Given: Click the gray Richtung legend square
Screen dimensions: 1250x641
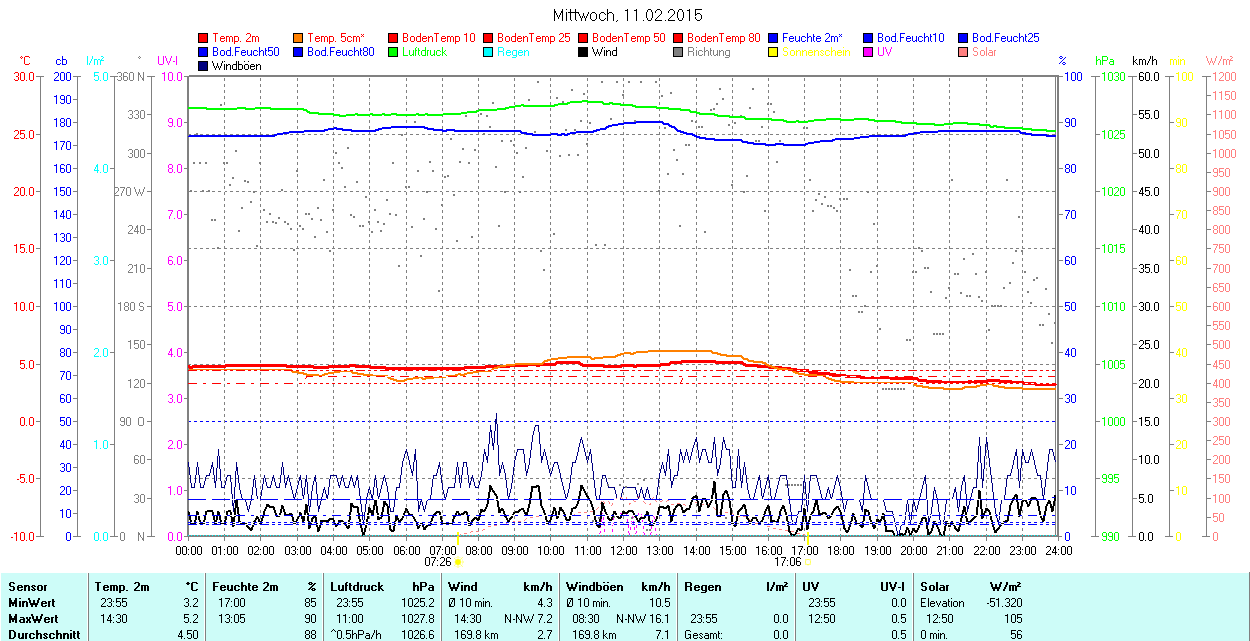Looking at the screenshot, I should pyautogui.click(x=679, y=52).
